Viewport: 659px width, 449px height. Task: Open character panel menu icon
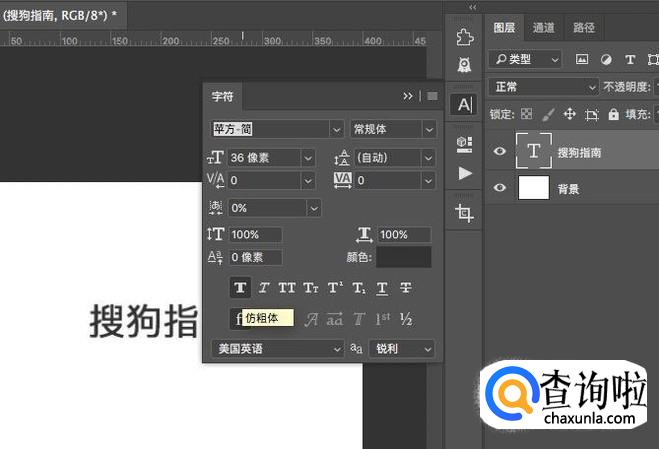tap(432, 96)
